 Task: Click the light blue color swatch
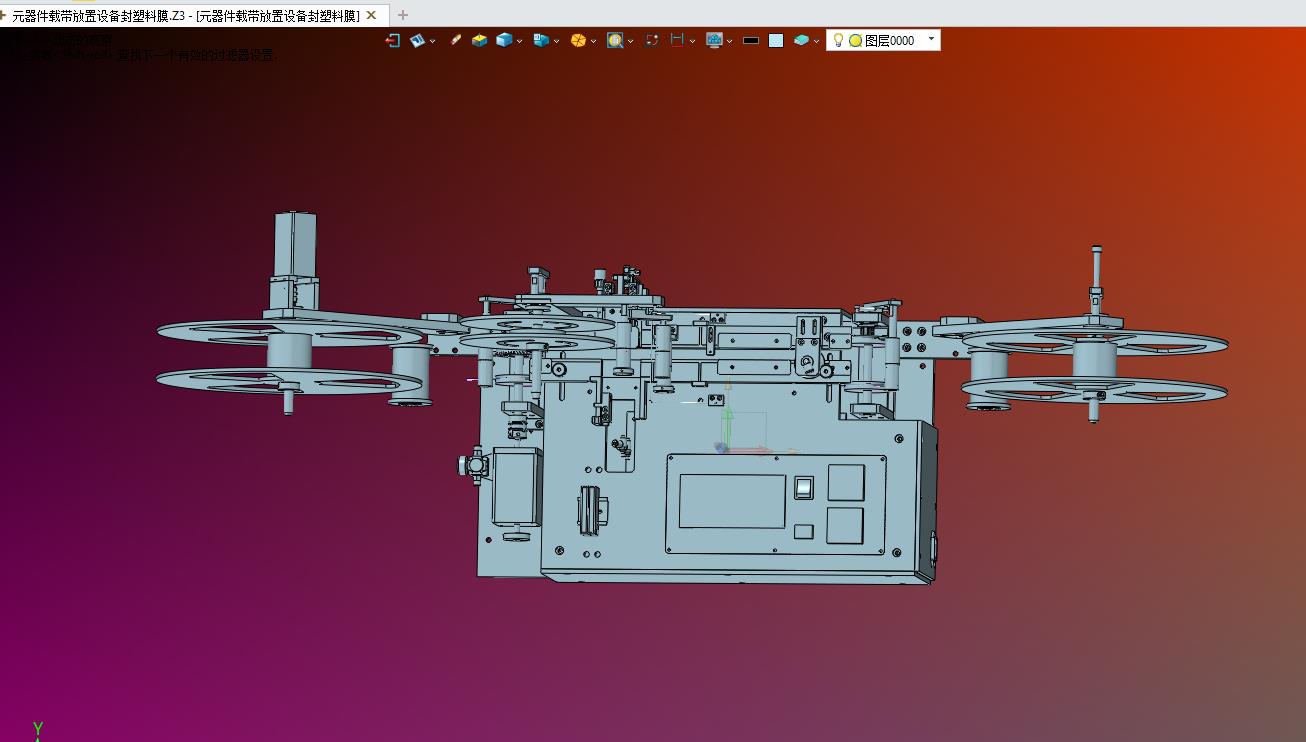776,41
